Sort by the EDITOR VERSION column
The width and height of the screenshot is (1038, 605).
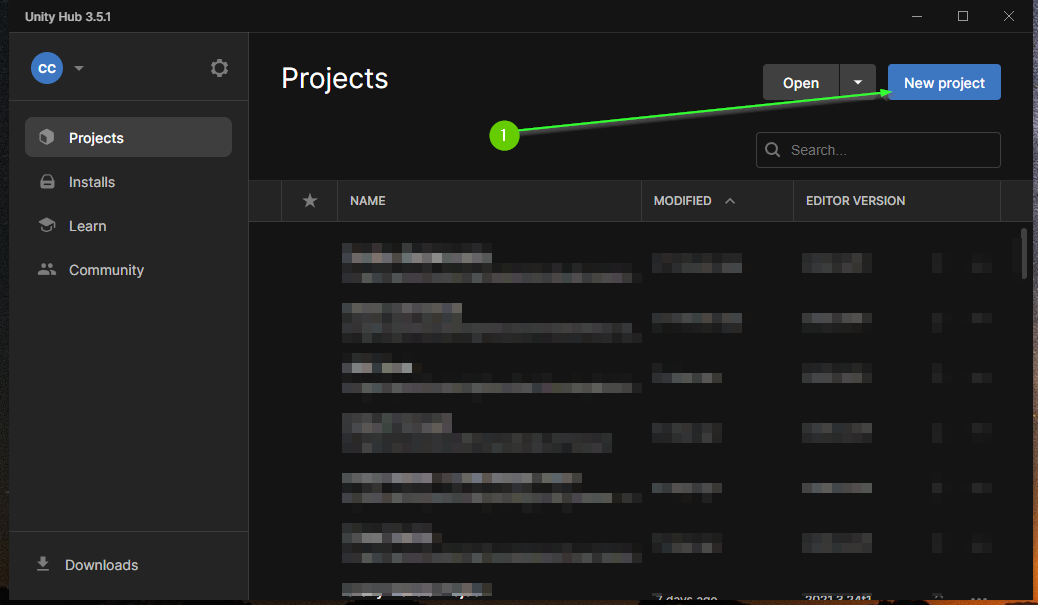pyautogui.click(x=855, y=200)
